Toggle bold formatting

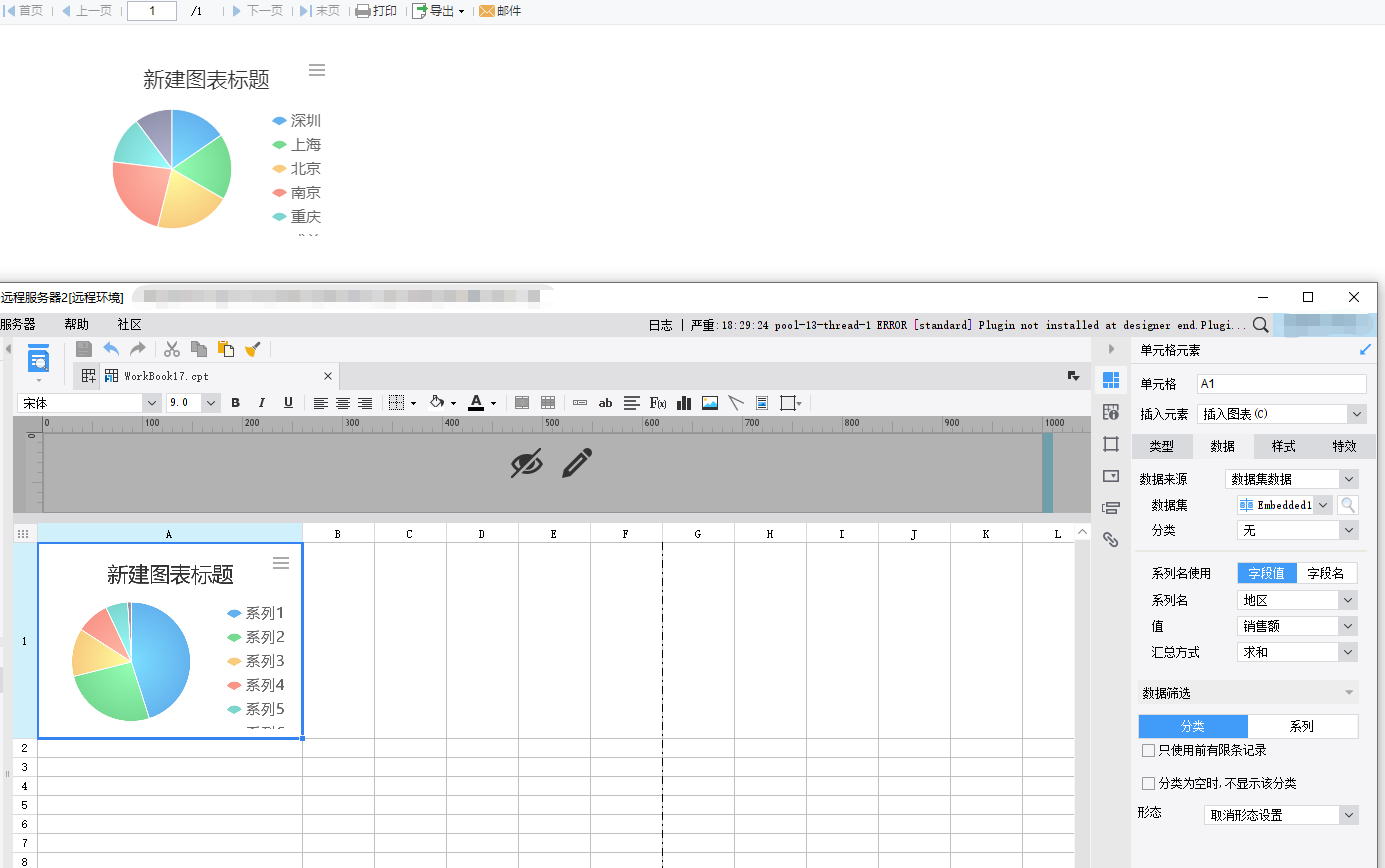click(236, 403)
